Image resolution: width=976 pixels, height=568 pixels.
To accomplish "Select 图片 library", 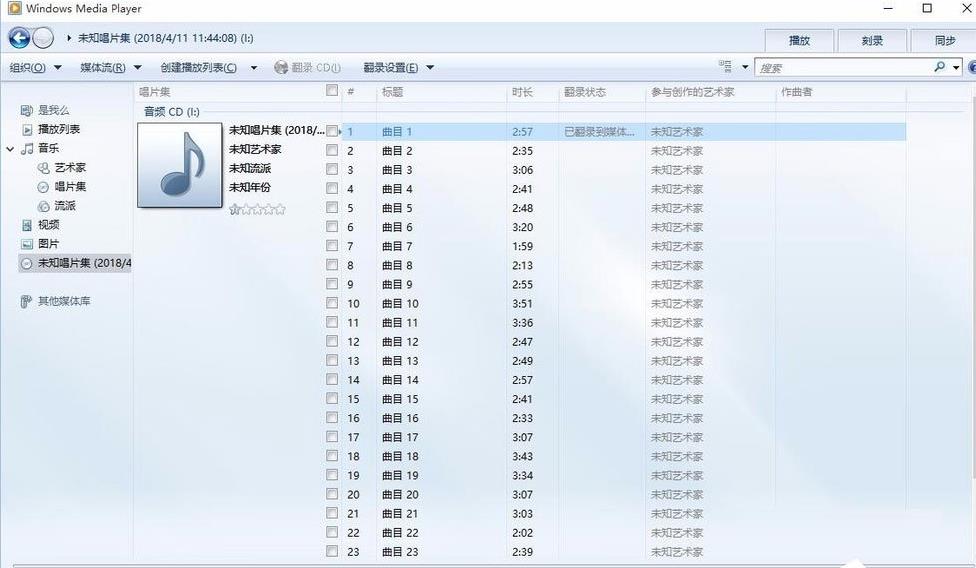I will tap(48, 244).
